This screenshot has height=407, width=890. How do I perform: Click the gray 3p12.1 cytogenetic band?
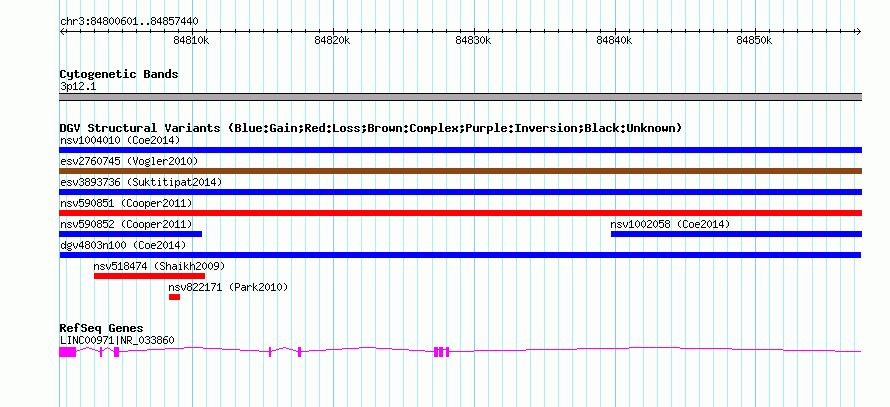click(x=460, y=97)
